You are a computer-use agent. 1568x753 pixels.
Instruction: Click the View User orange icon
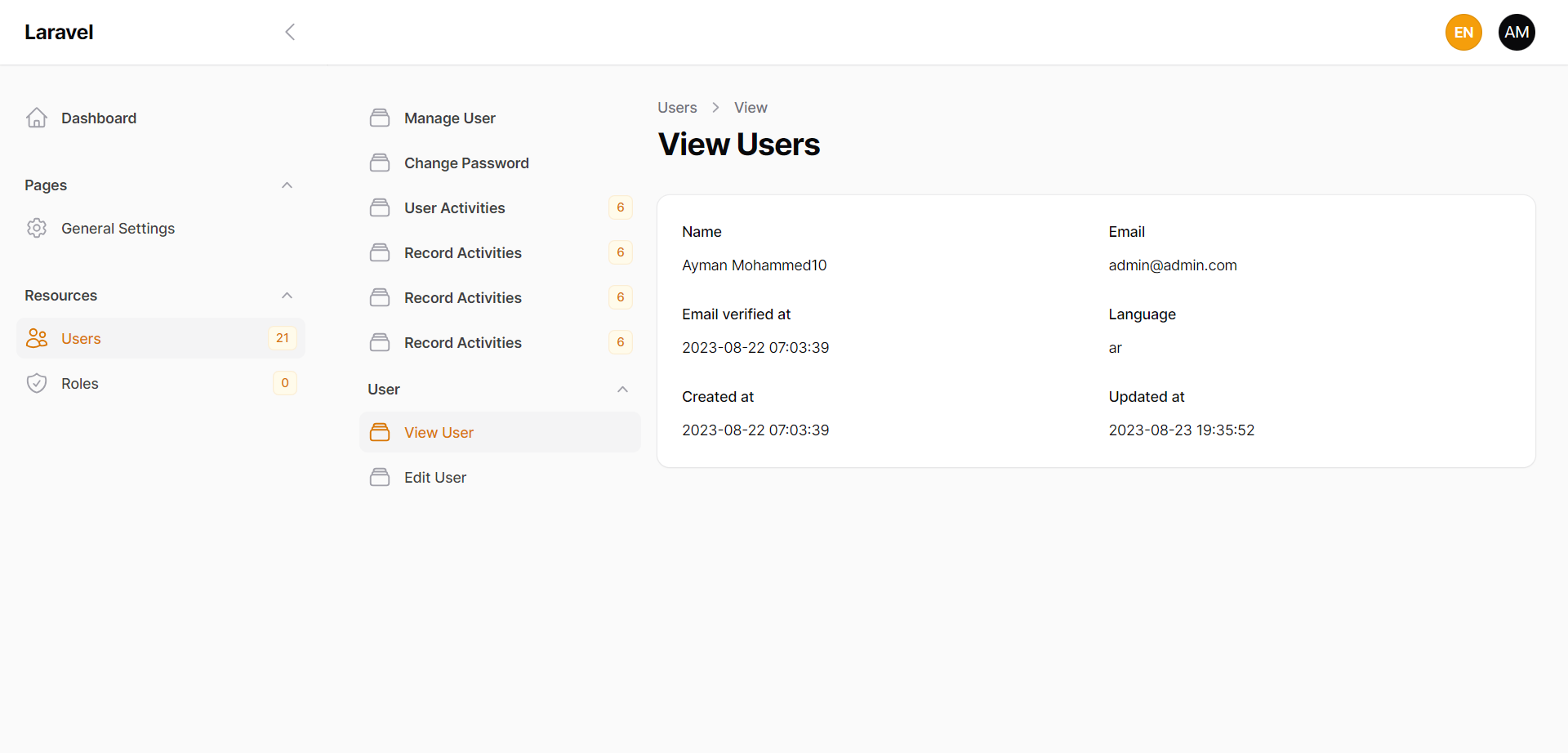point(380,433)
